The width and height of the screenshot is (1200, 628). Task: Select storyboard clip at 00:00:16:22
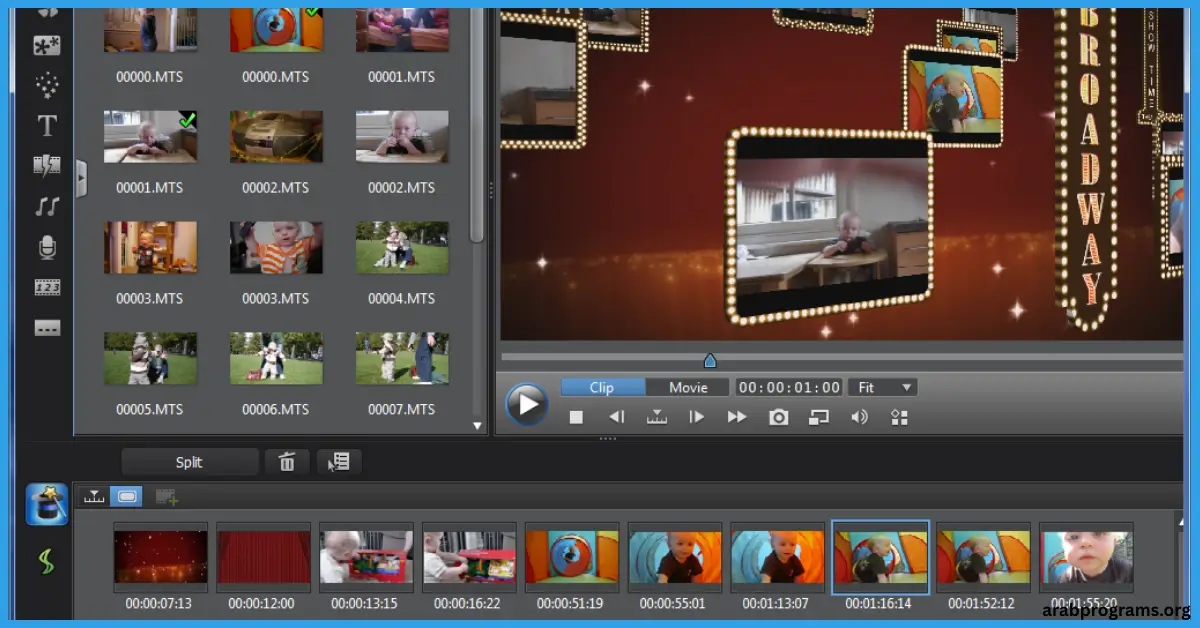469,557
